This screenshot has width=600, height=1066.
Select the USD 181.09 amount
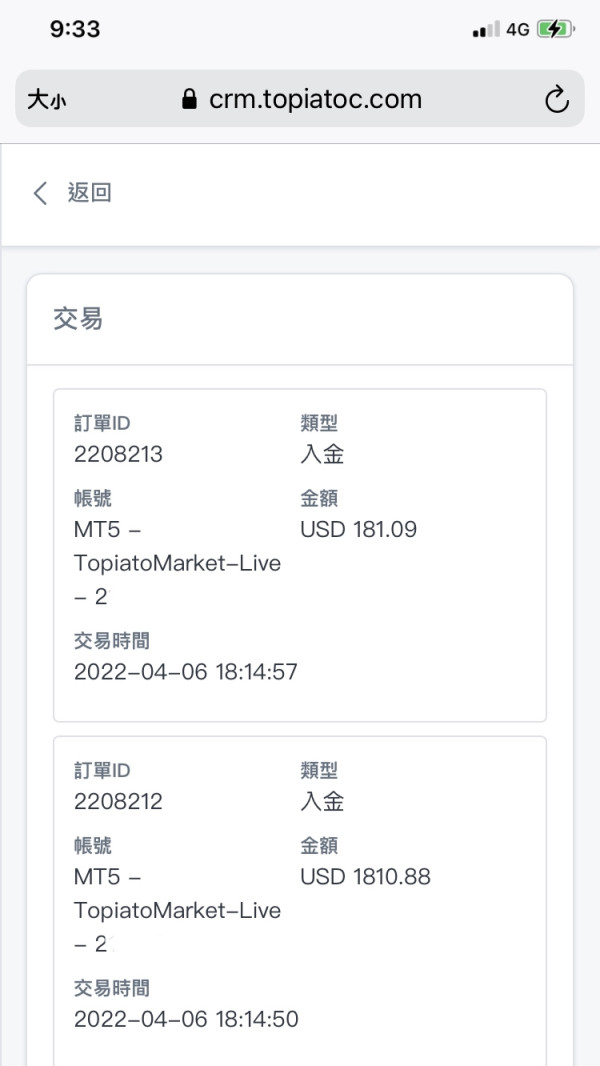pos(358,529)
